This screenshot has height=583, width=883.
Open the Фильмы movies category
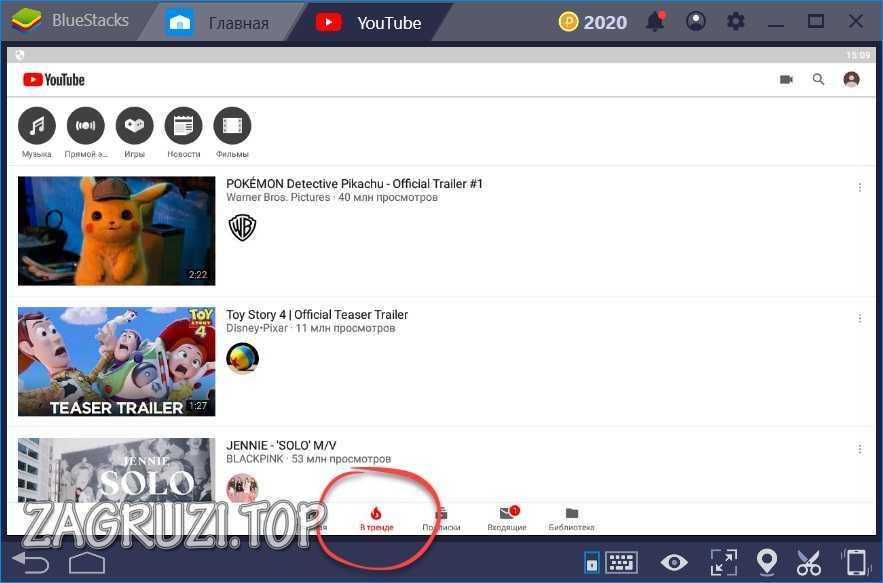(233, 126)
